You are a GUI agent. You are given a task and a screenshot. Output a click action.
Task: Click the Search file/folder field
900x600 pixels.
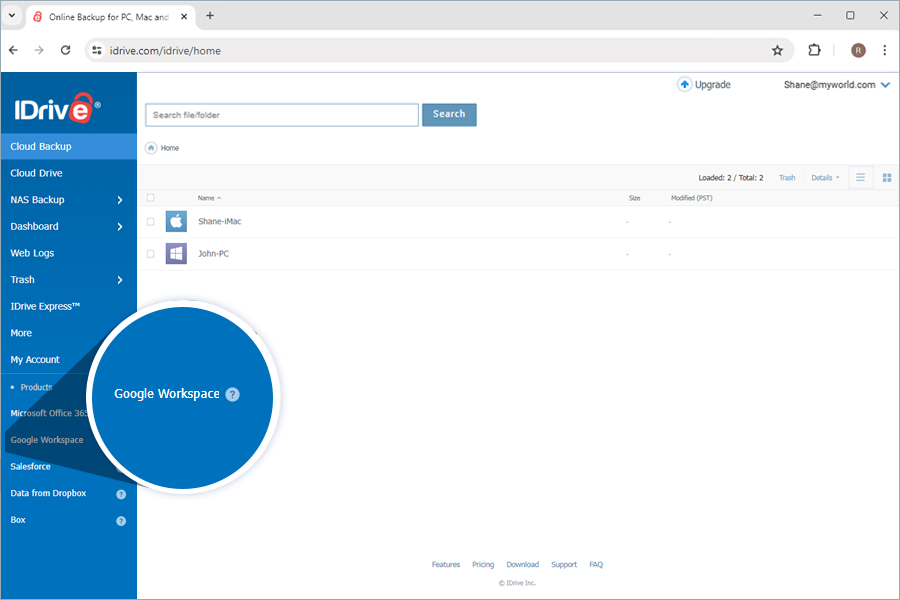tap(282, 115)
